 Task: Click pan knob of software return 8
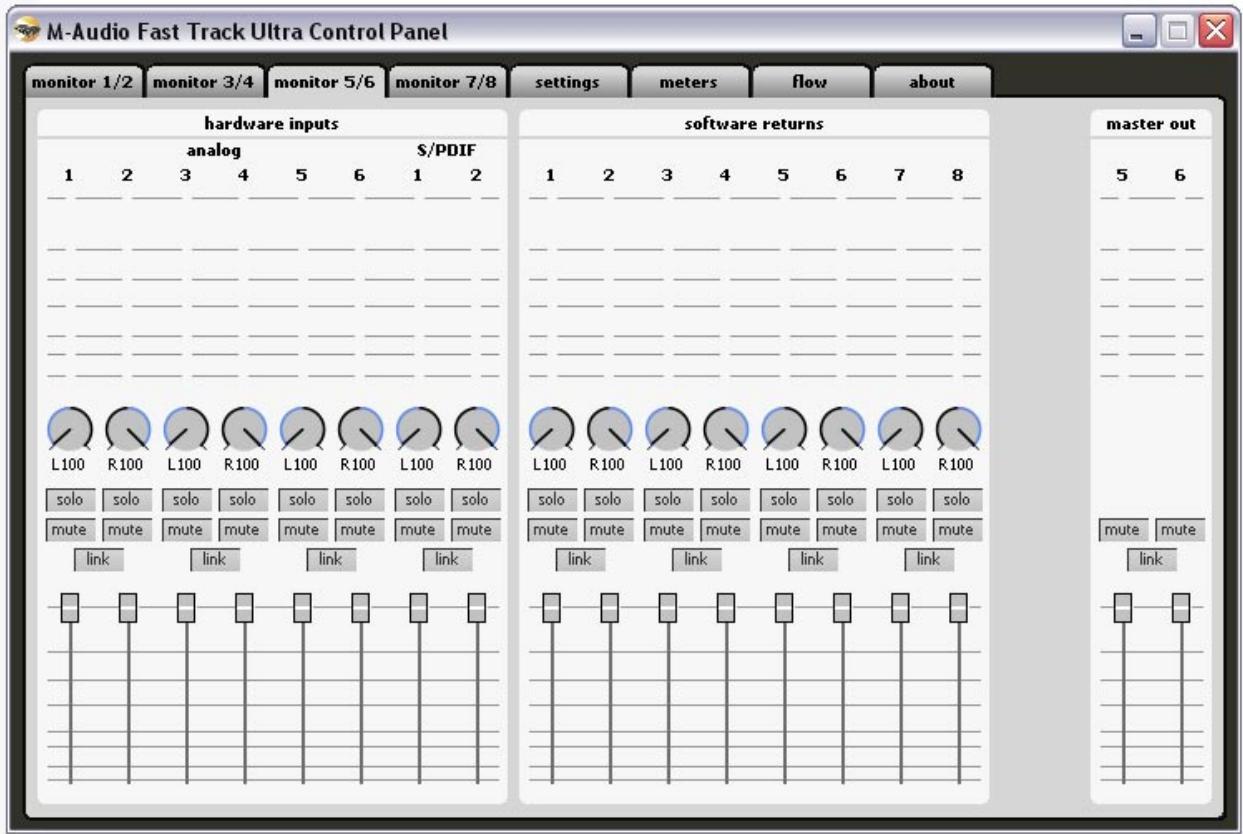[x=957, y=430]
